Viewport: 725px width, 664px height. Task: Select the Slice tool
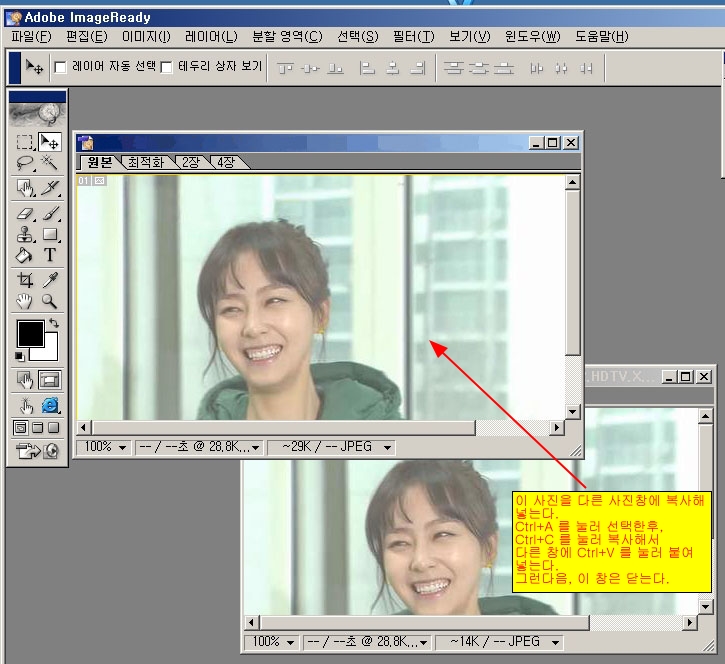[50, 188]
